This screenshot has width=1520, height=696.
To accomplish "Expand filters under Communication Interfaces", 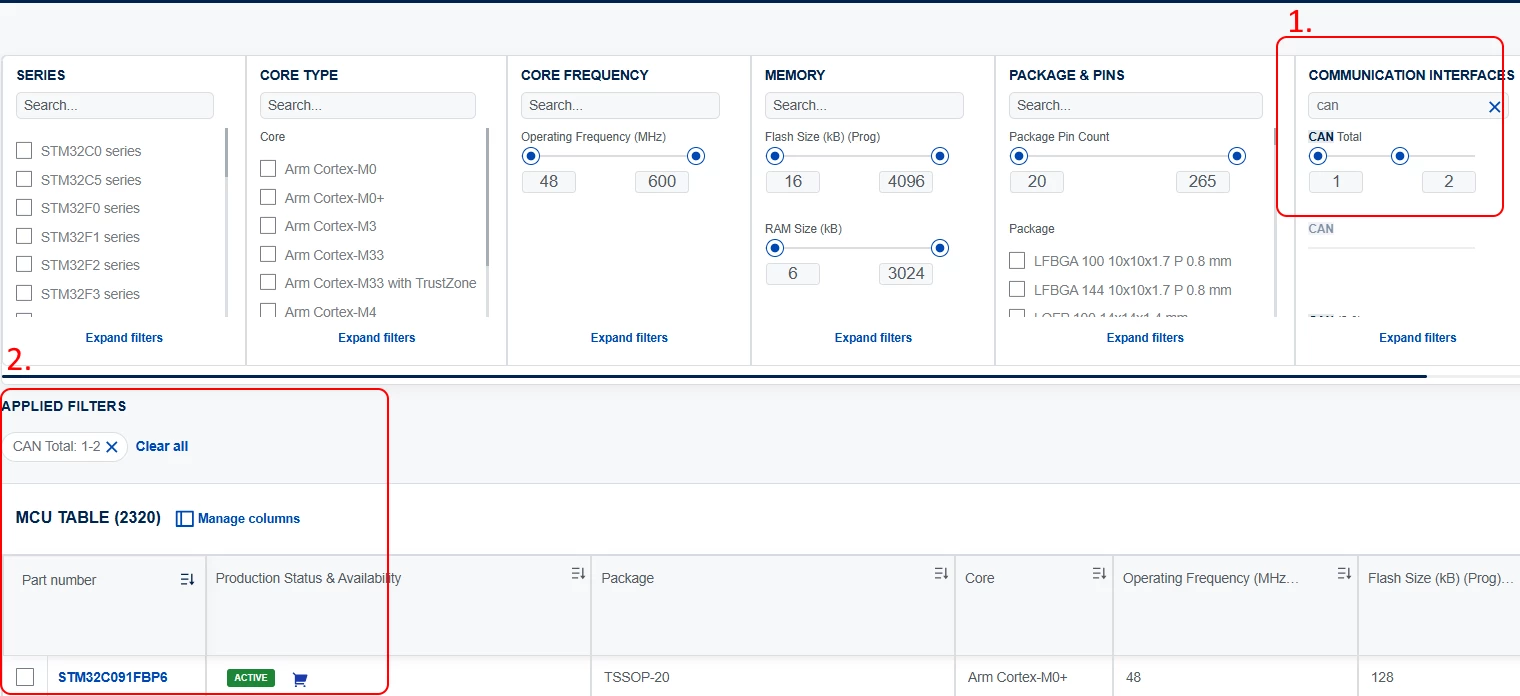I will tap(1417, 338).
